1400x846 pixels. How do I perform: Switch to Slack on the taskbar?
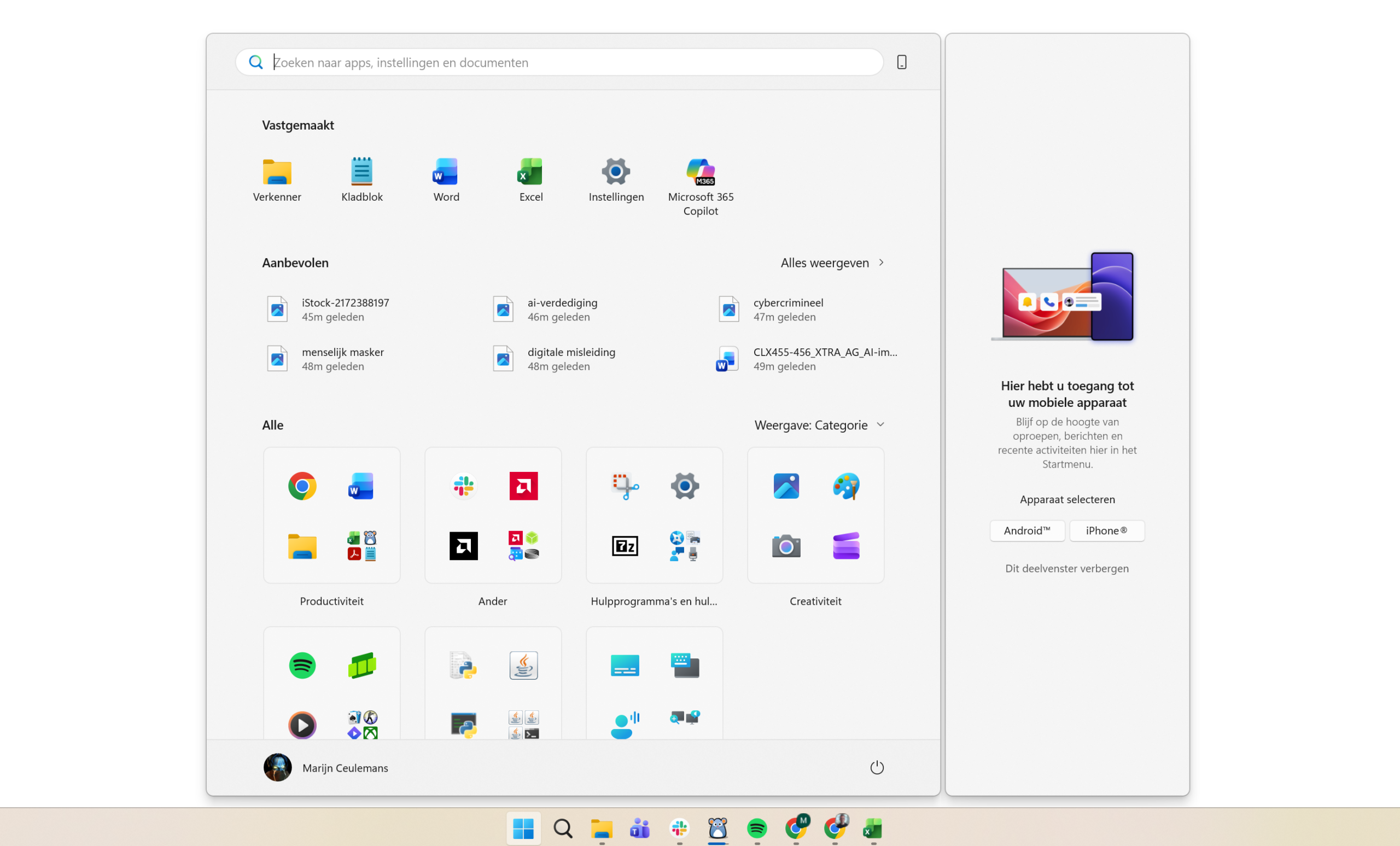[x=679, y=829]
